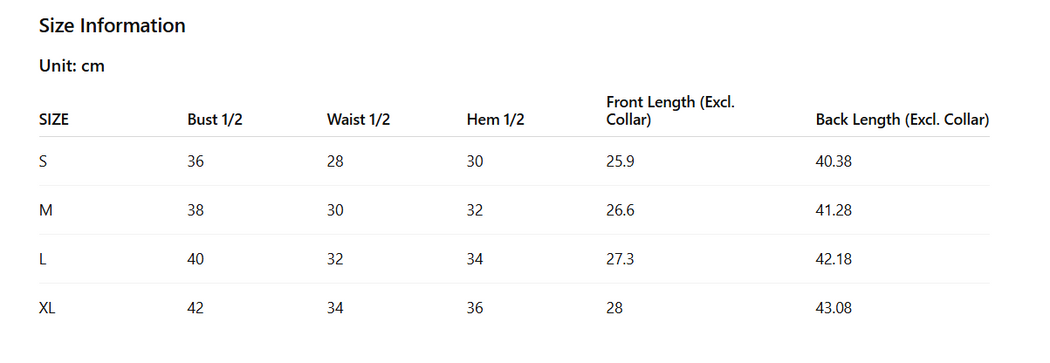Click waist value 30 in M row

tap(335, 210)
